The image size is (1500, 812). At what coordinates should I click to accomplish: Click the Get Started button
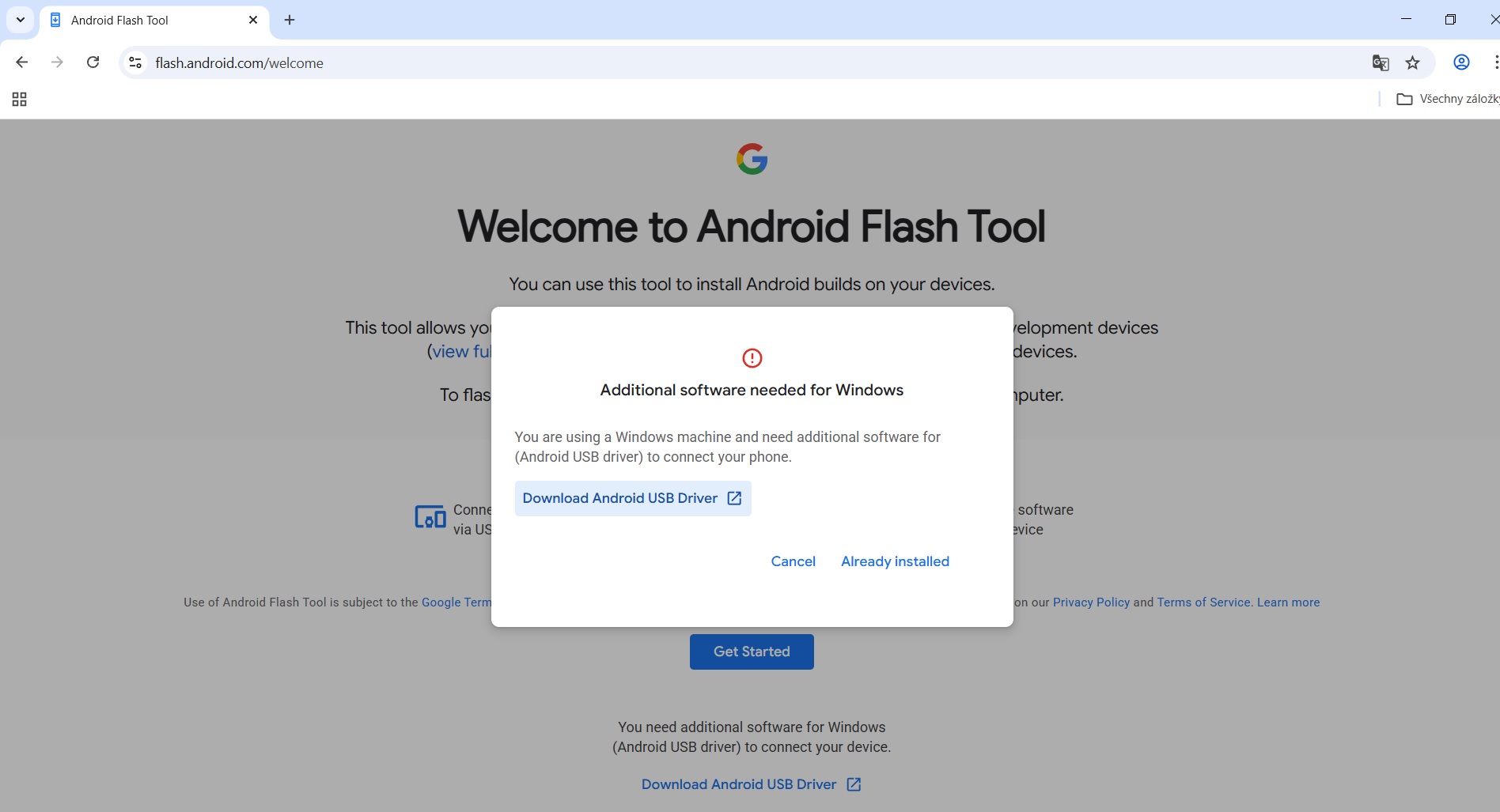click(752, 651)
